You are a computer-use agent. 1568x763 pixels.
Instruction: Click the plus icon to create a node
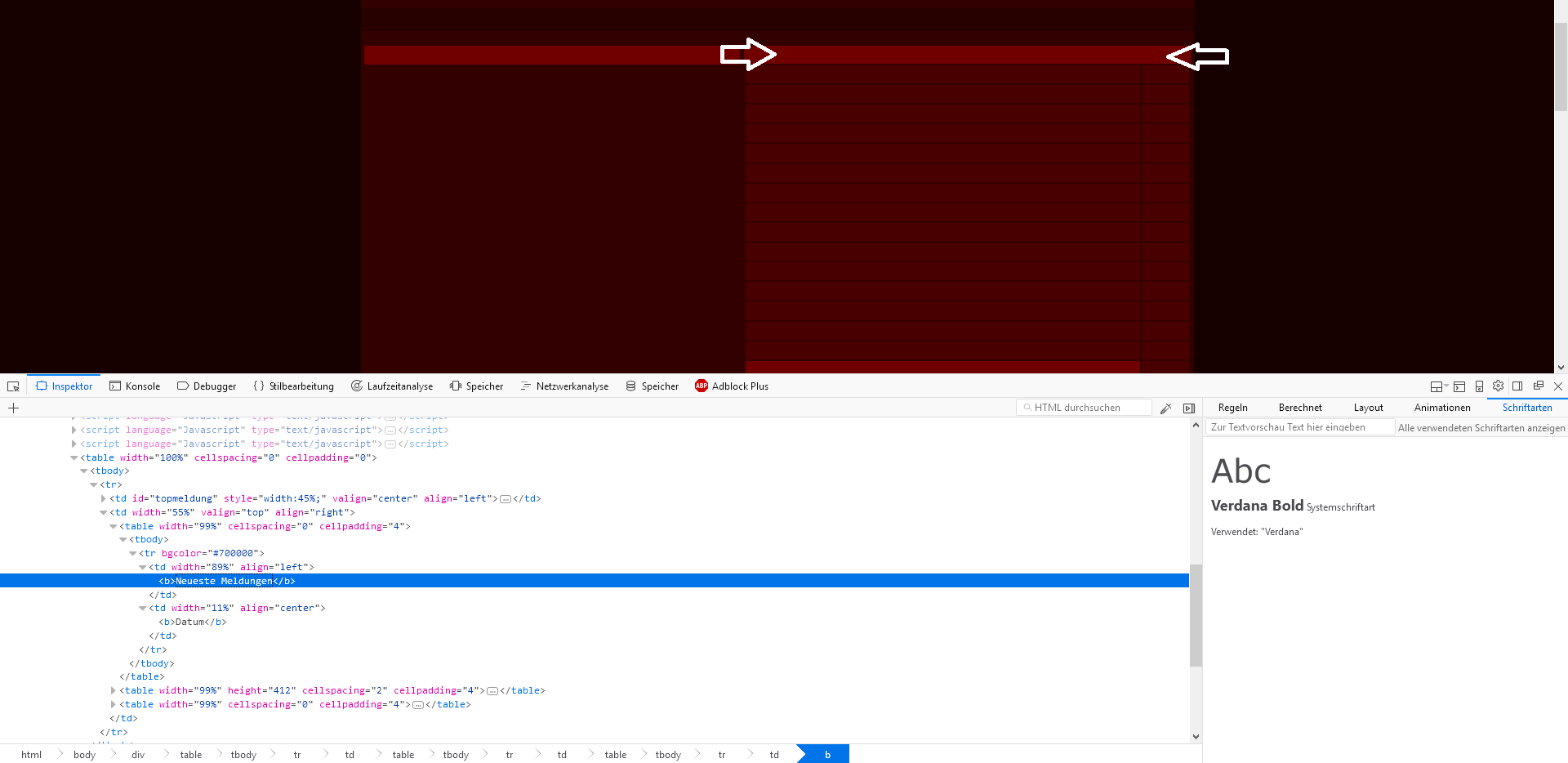click(x=13, y=408)
